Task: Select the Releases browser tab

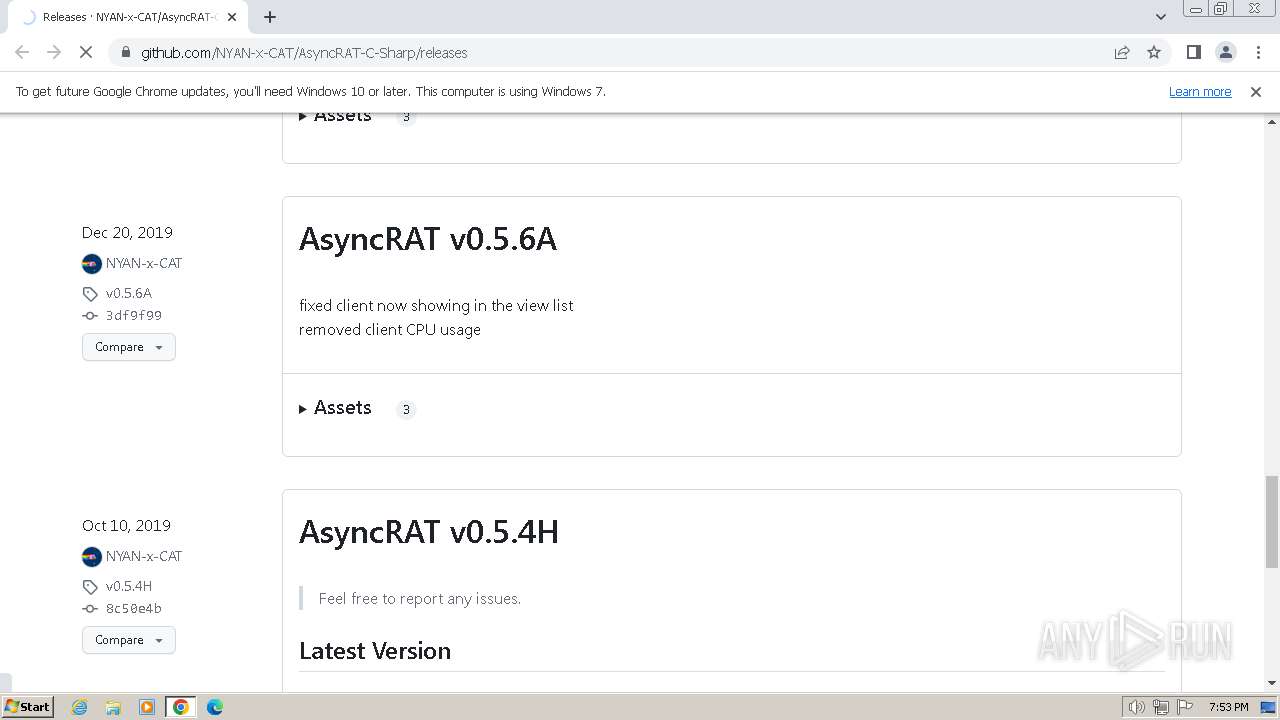Action: [x=128, y=17]
